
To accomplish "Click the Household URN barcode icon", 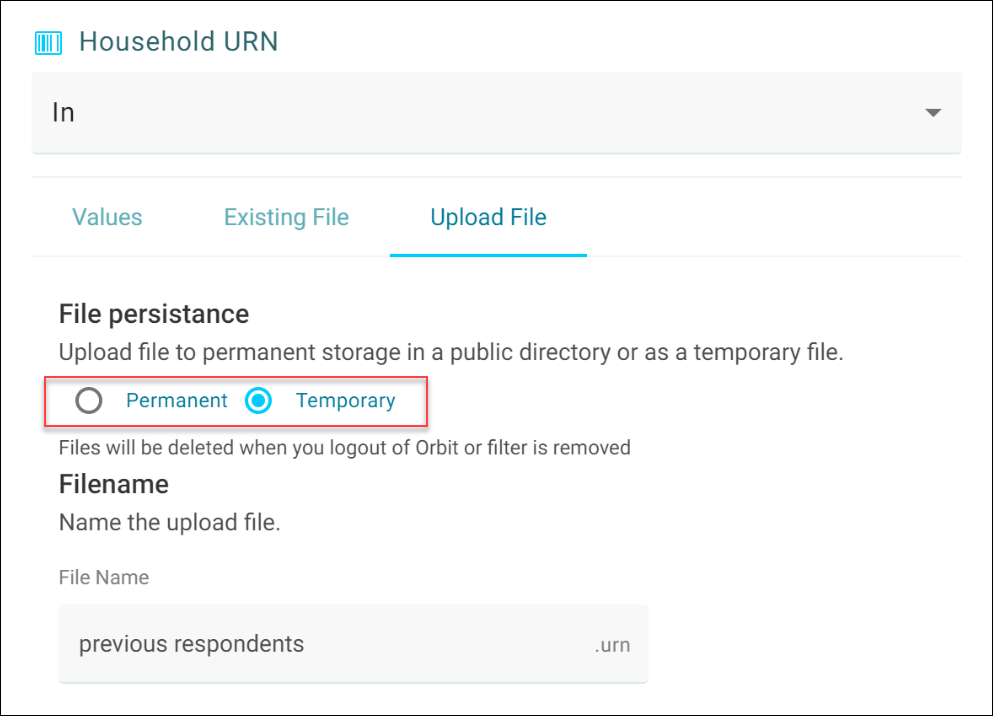I will click(48, 43).
